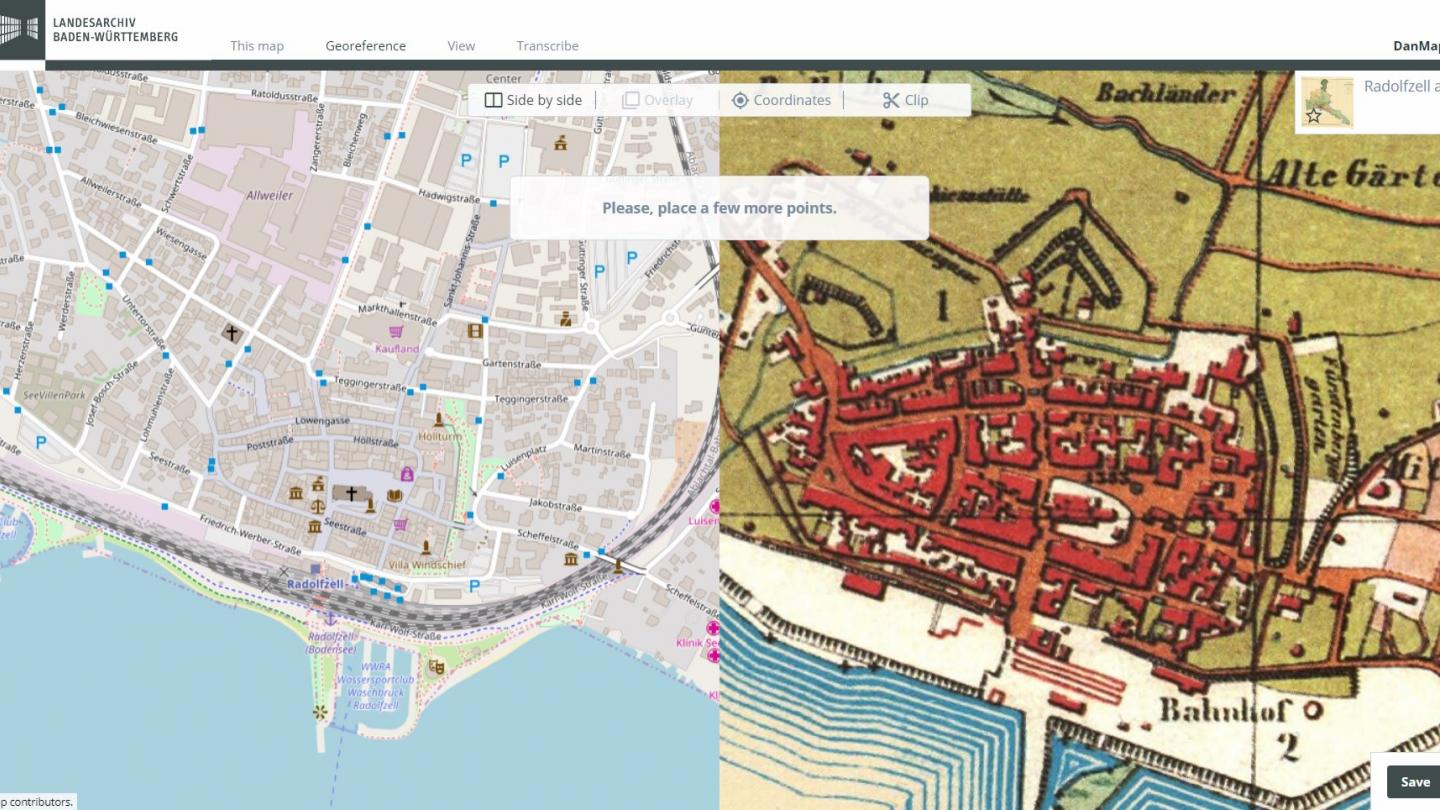Viewport: 1440px width, 810px height.
Task: Click the parking icon near SeeVillenPark
Action: click(x=41, y=441)
